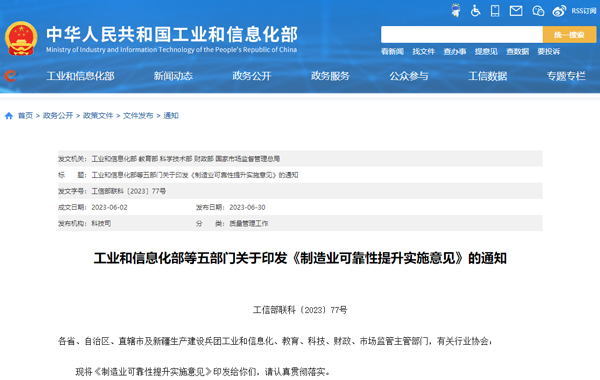Open the 工业和信息化部 nav menu
The width and height of the screenshot is (600, 380).
80,76
